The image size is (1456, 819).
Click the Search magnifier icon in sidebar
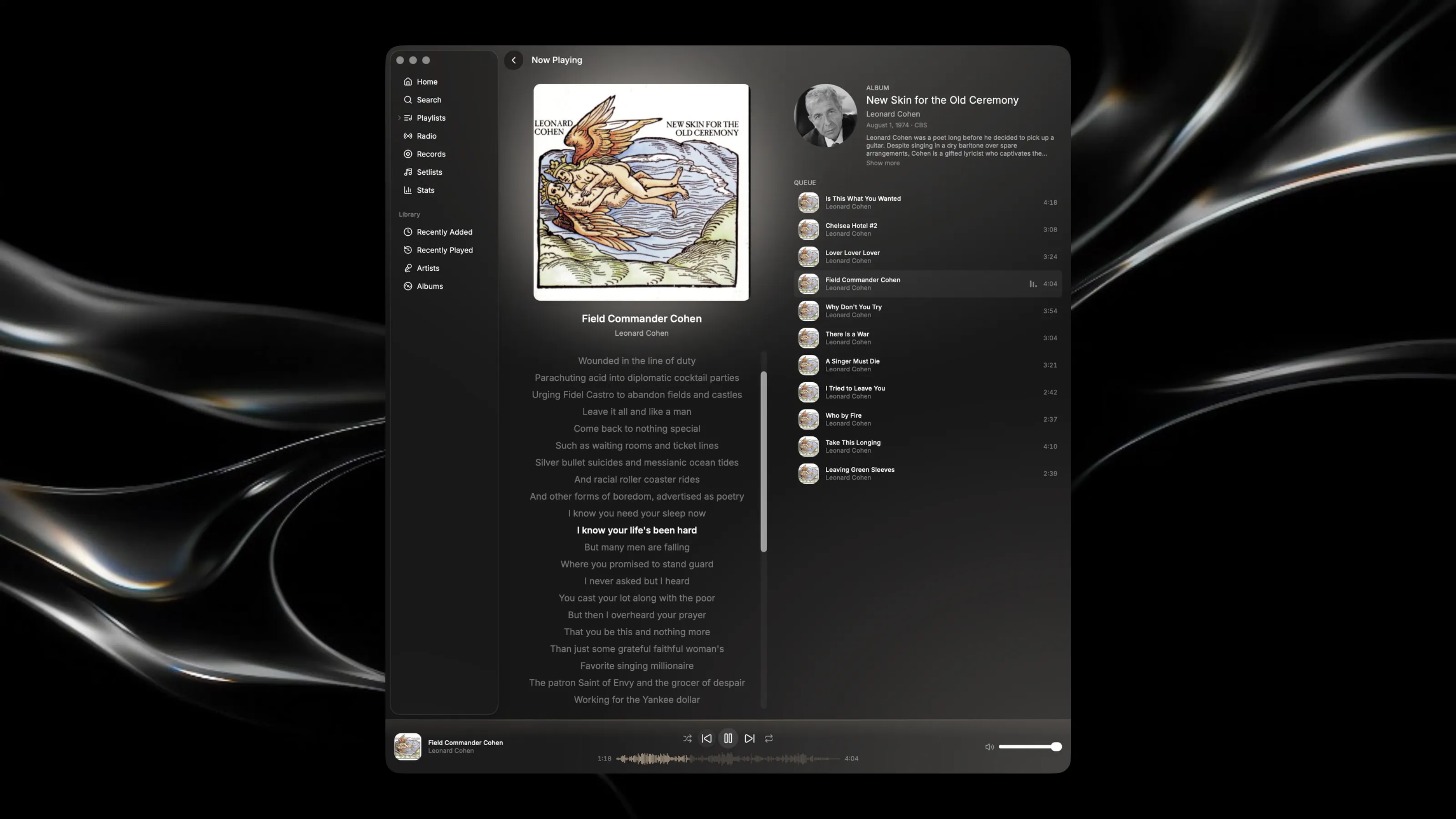[408, 100]
